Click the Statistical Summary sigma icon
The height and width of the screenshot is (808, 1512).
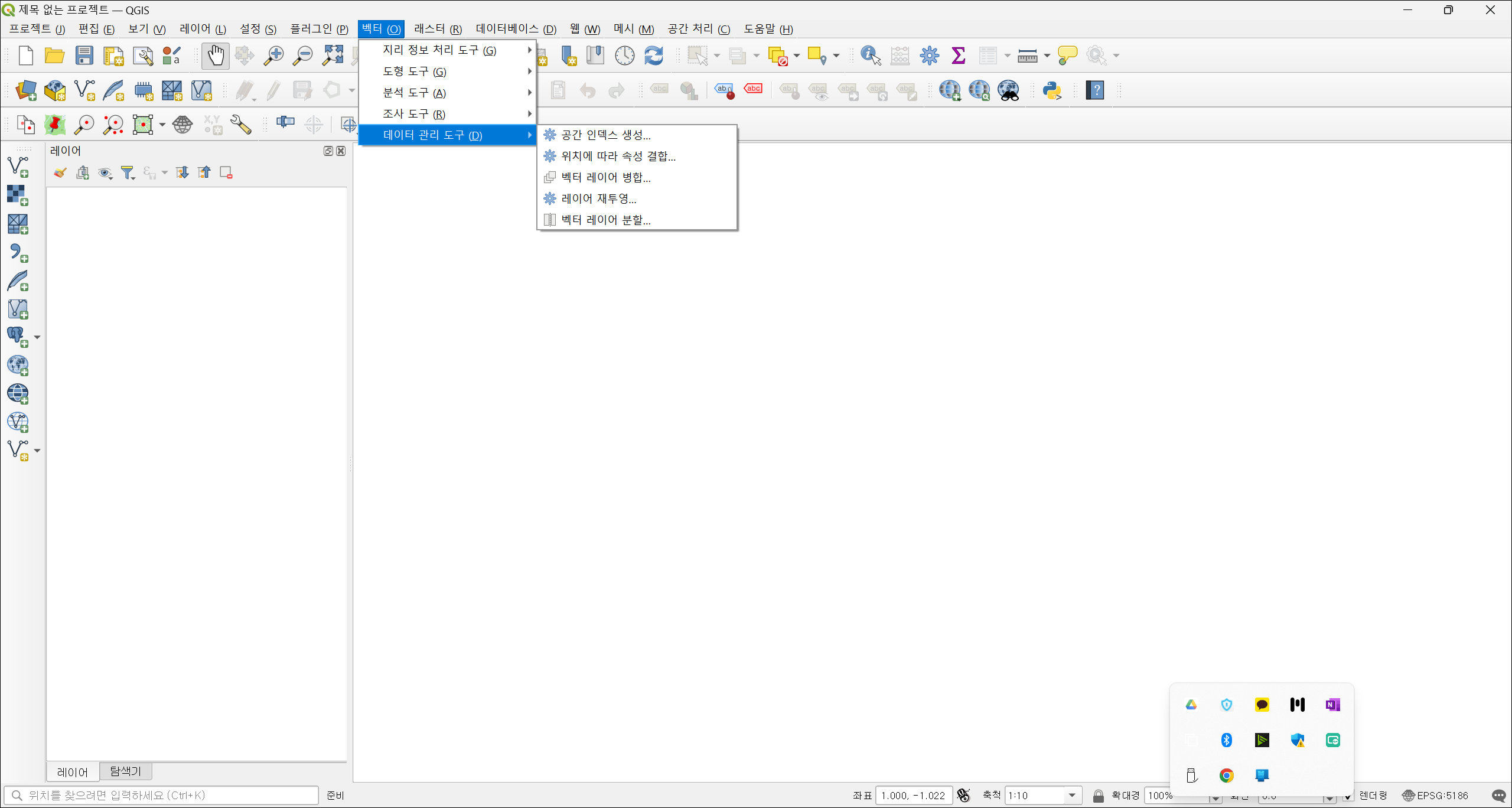point(958,56)
